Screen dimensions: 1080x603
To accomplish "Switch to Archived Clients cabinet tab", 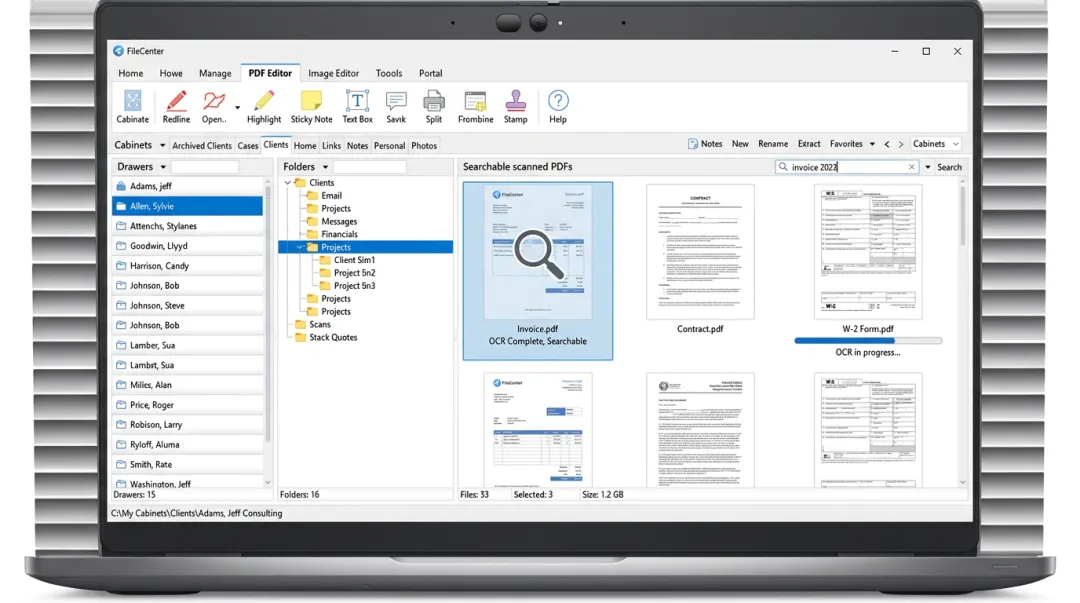I will tap(202, 145).
